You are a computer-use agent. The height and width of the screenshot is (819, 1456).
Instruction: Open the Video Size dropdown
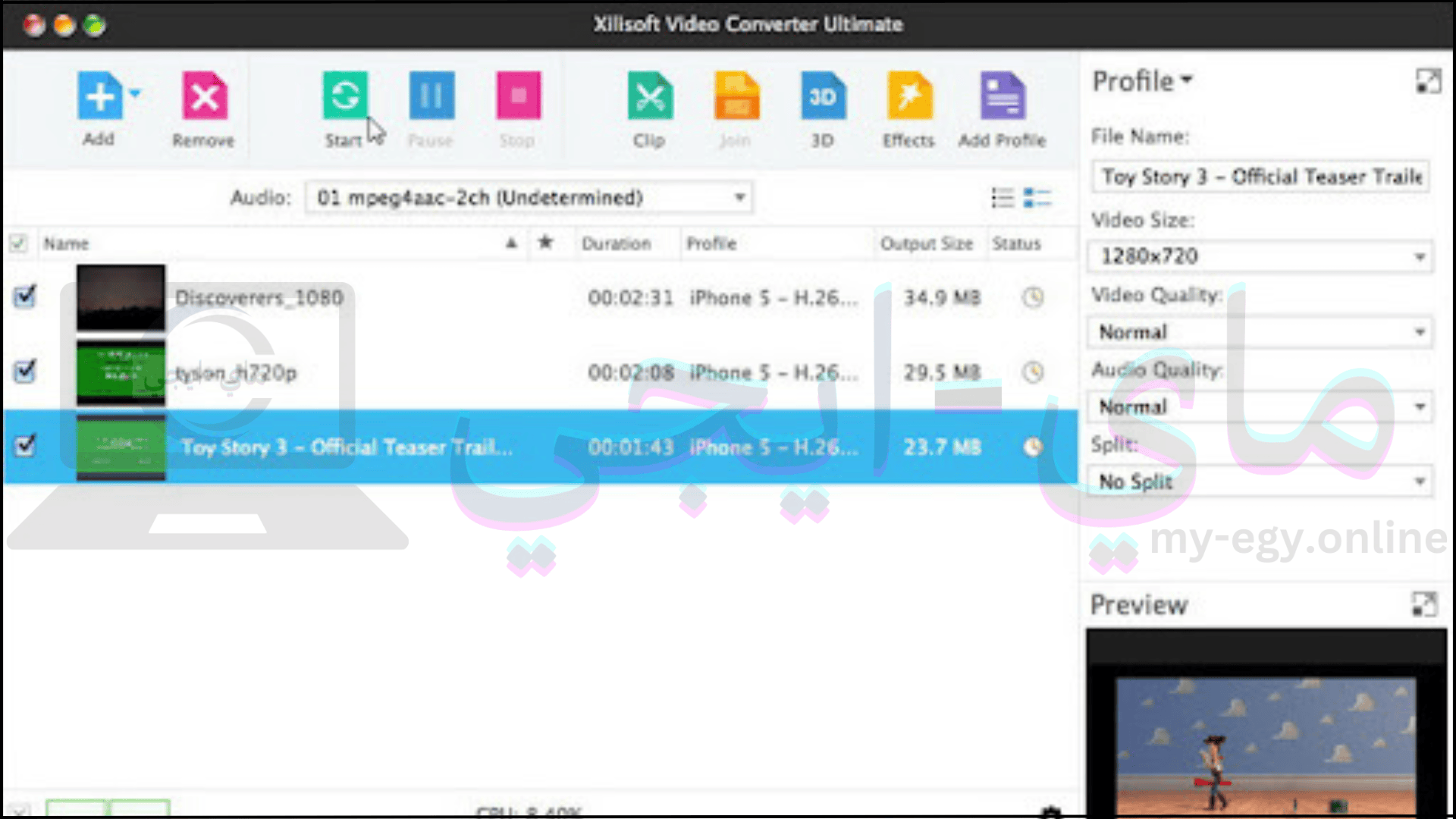click(x=1260, y=256)
